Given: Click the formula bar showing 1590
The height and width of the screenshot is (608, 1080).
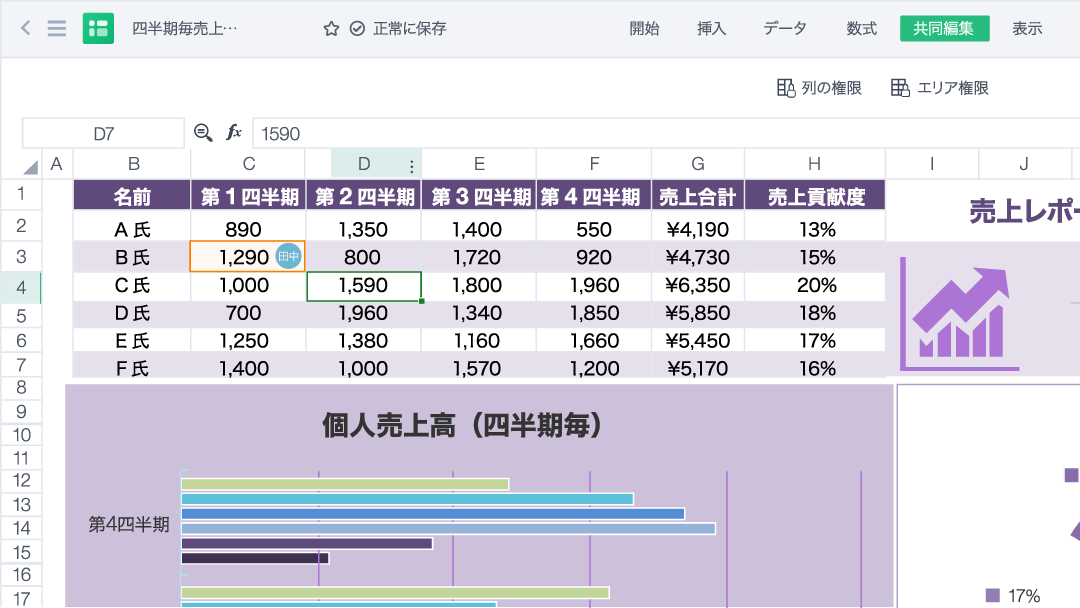Looking at the screenshot, I should [660, 133].
